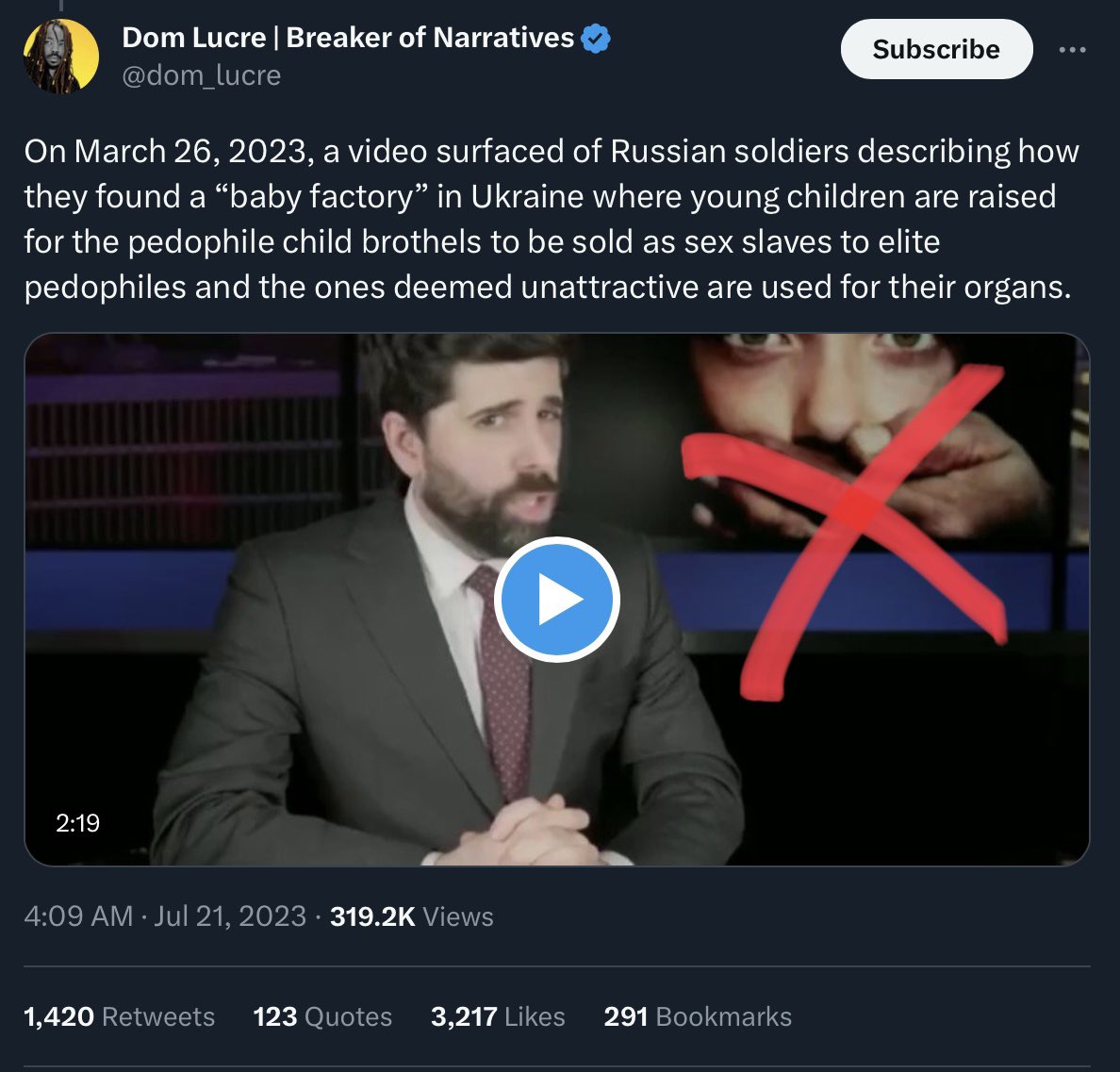Click the display name Dom Lucre

click(x=347, y=38)
